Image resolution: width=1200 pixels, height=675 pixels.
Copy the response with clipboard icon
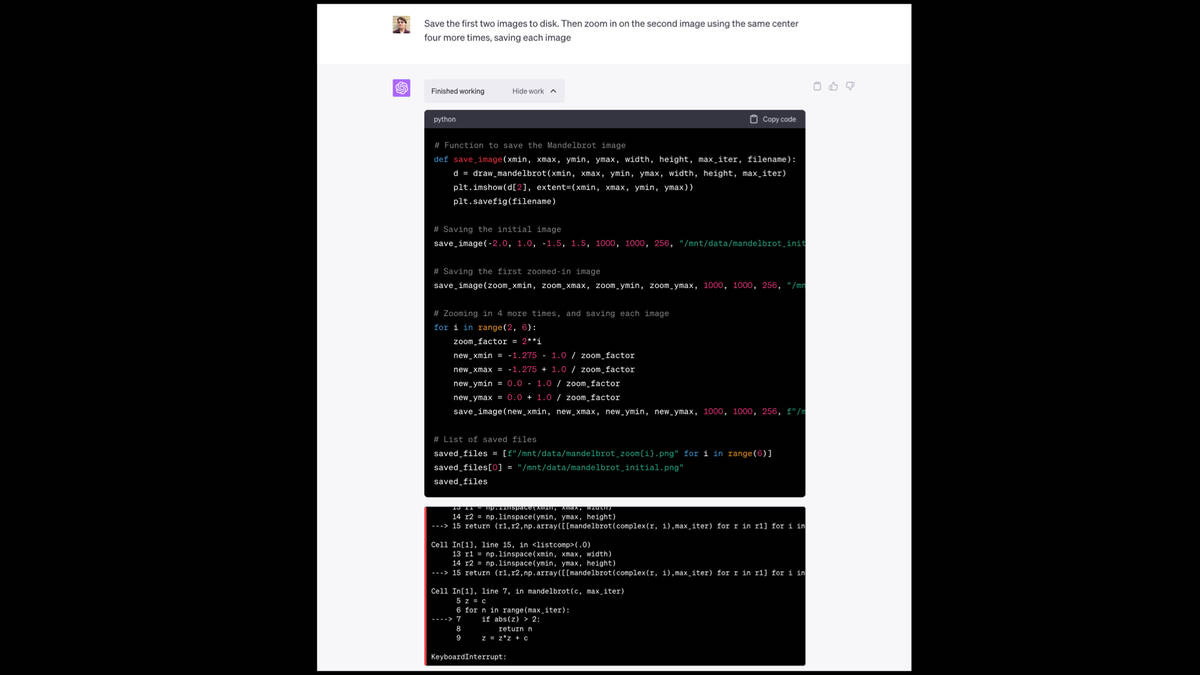[x=817, y=86]
